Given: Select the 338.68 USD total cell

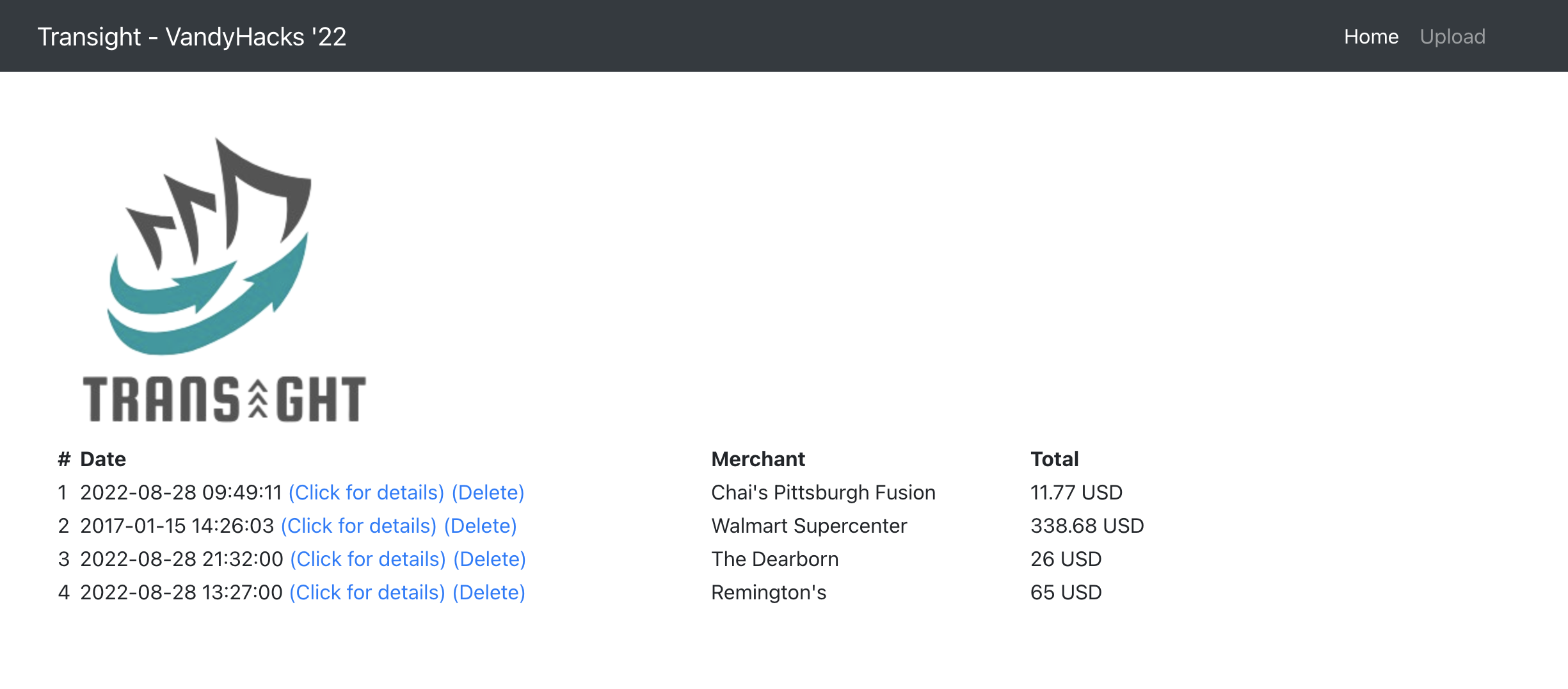Looking at the screenshot, I should 1087,526.
